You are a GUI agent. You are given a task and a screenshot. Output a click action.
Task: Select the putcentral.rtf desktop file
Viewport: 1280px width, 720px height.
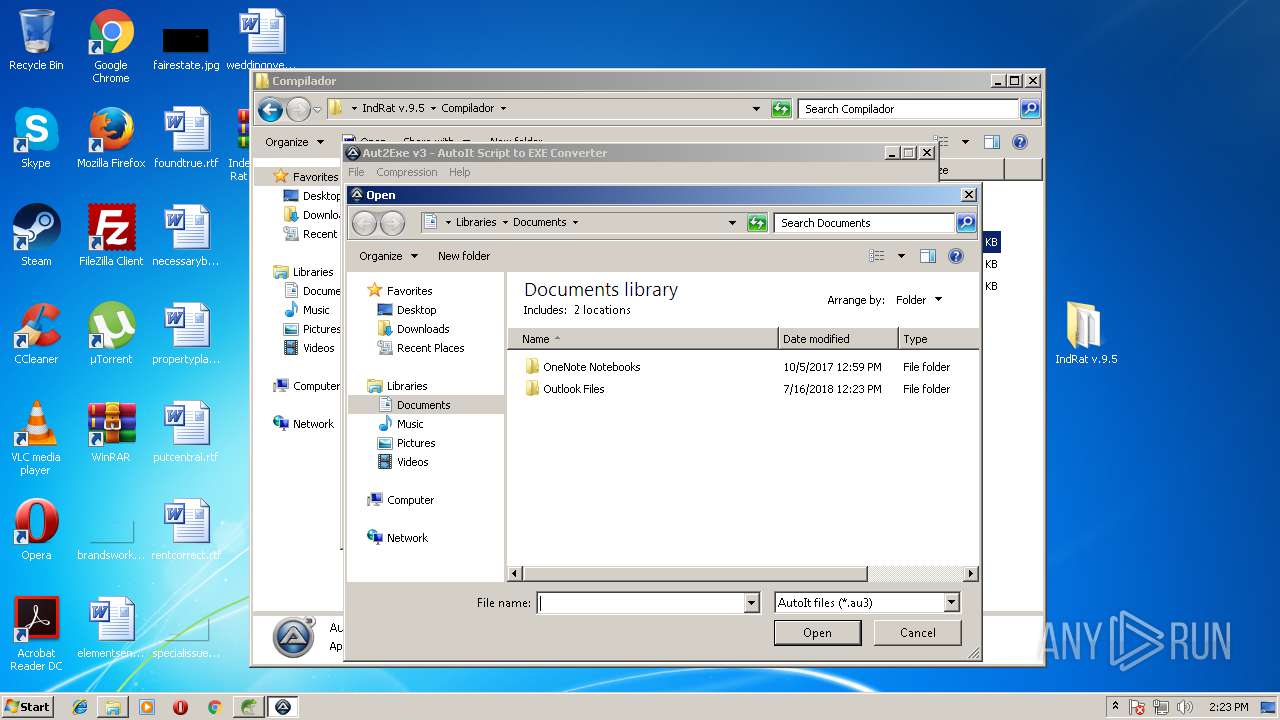coord(186,432)
